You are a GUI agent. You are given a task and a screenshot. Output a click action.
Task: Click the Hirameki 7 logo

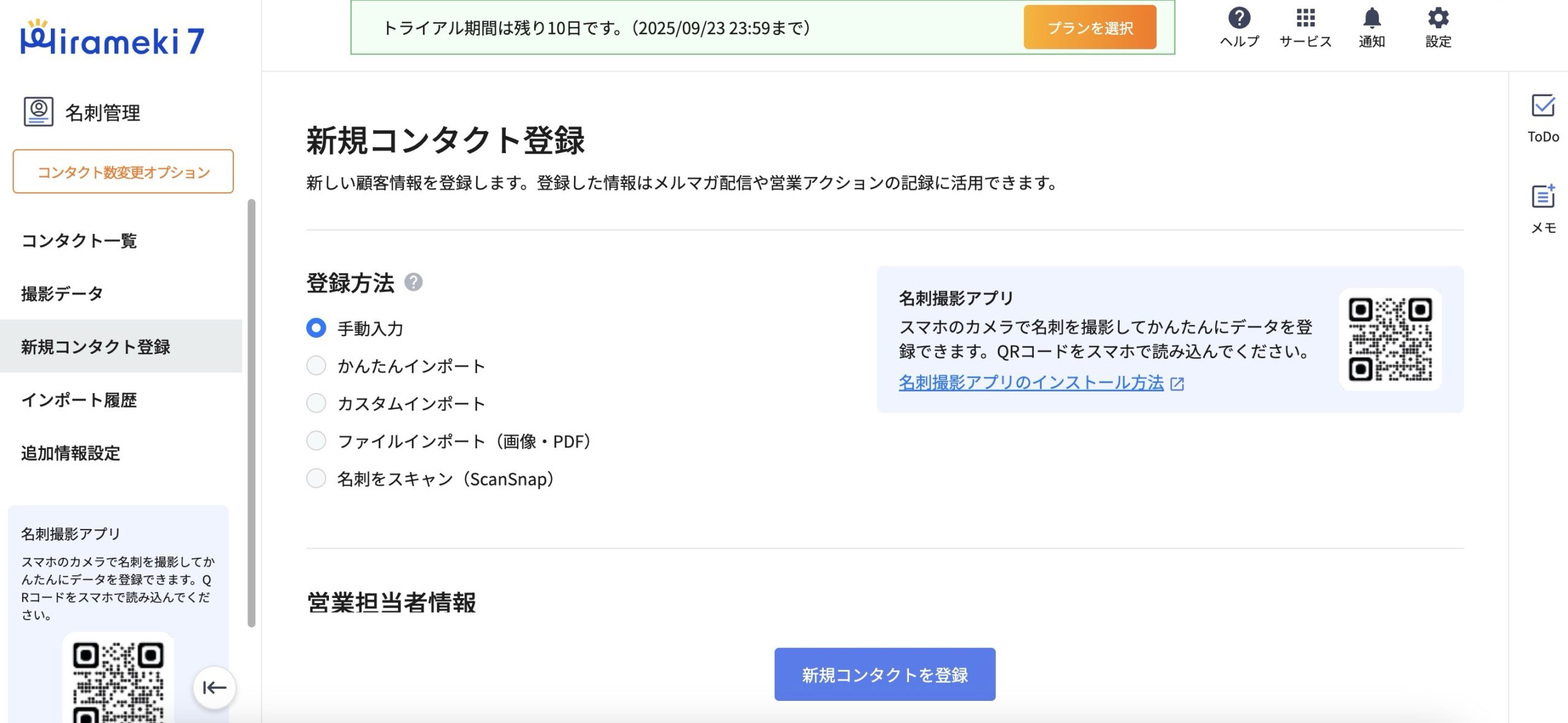pyautogui.click(x=112, y=39)
